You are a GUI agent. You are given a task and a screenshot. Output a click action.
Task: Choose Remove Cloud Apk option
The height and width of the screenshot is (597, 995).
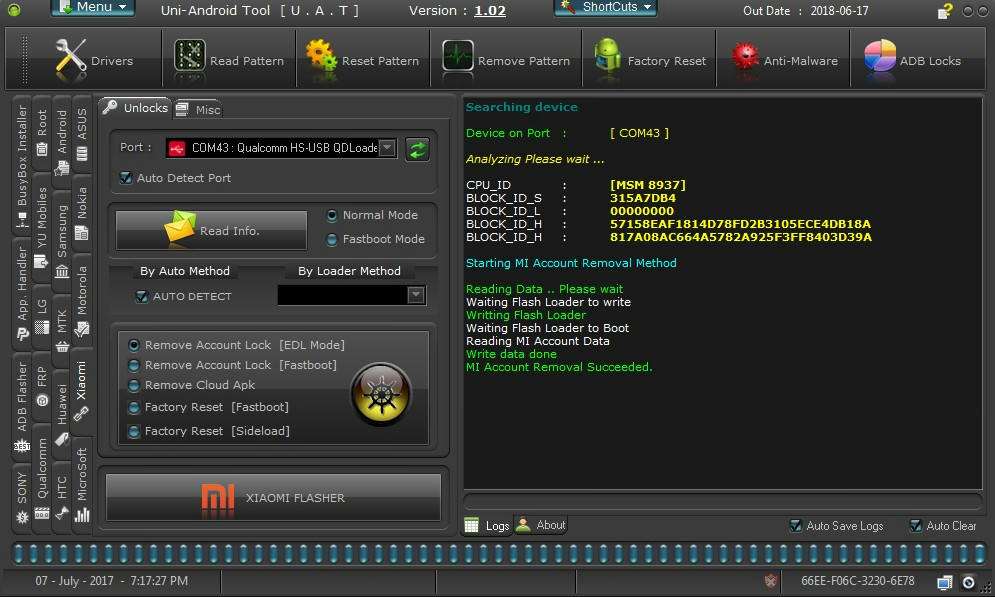coord(134,385)
